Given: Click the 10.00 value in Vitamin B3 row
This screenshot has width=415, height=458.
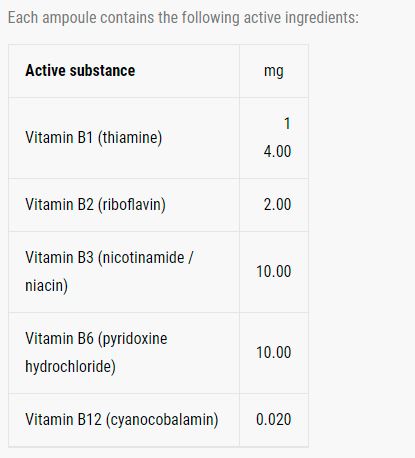Looking at the screenshot, I should tap(274, 271).
